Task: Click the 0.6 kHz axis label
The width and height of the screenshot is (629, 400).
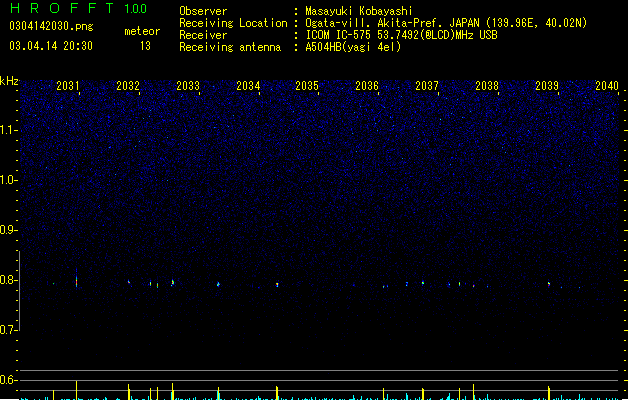Action: [x=8, y=380]
